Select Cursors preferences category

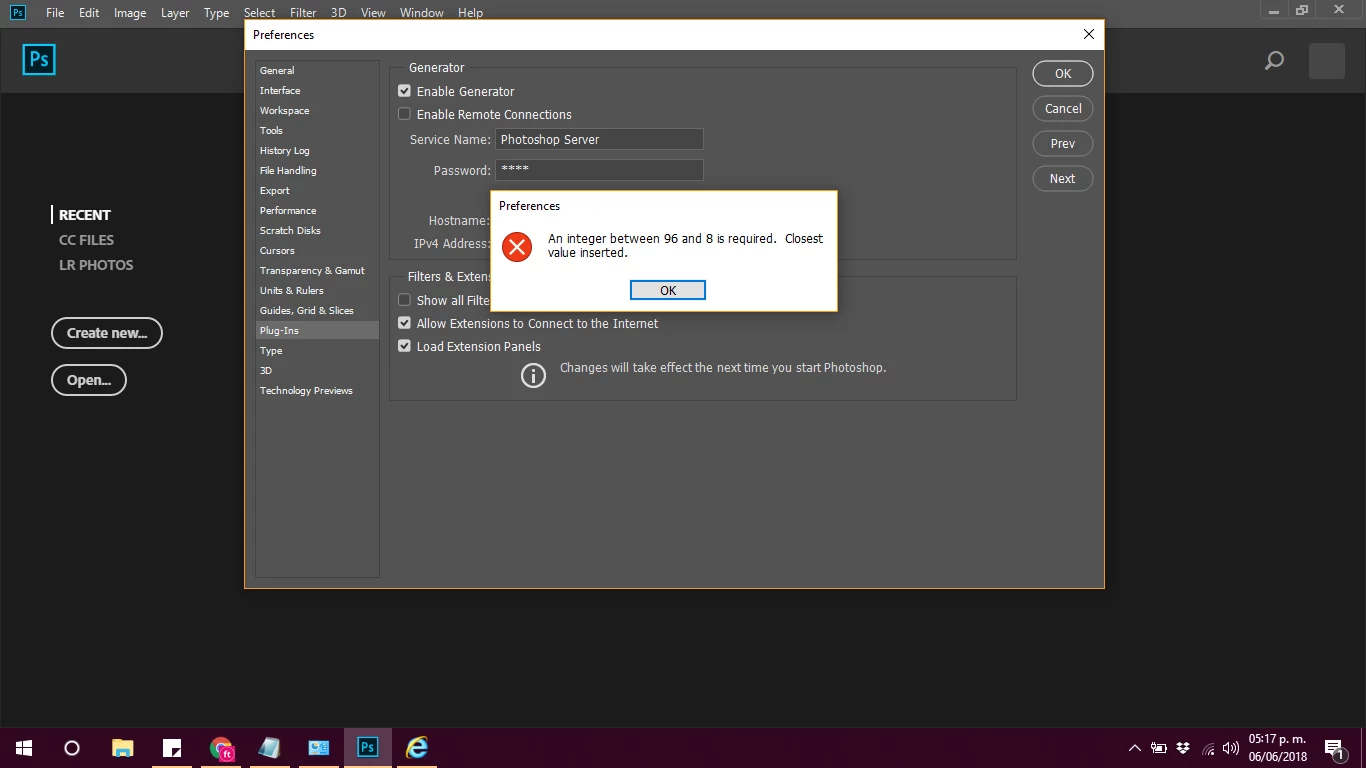click(x=317, y=250)
